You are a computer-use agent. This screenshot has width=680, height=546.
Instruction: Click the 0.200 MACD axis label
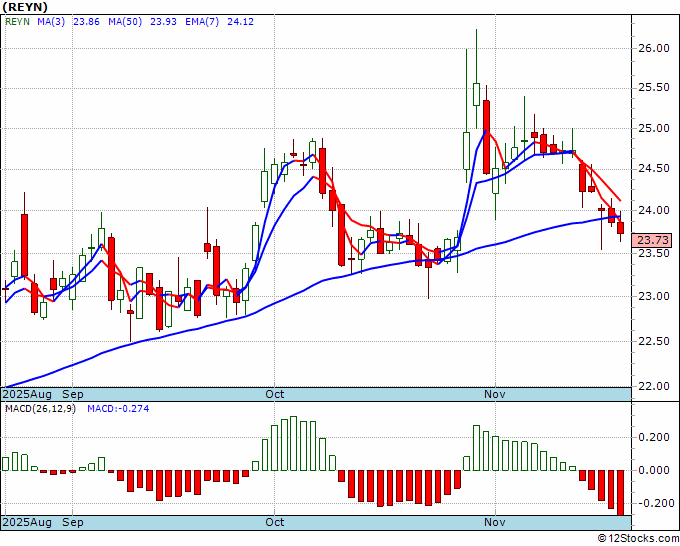[x=654, y=437]
